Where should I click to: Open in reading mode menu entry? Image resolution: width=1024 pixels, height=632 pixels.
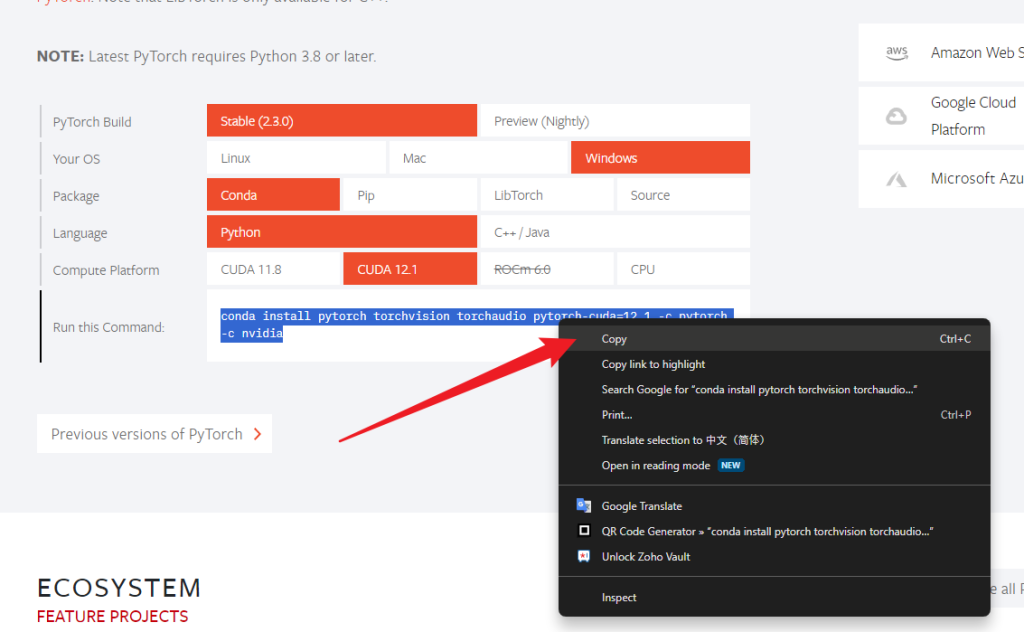click(x=656, y=465)
